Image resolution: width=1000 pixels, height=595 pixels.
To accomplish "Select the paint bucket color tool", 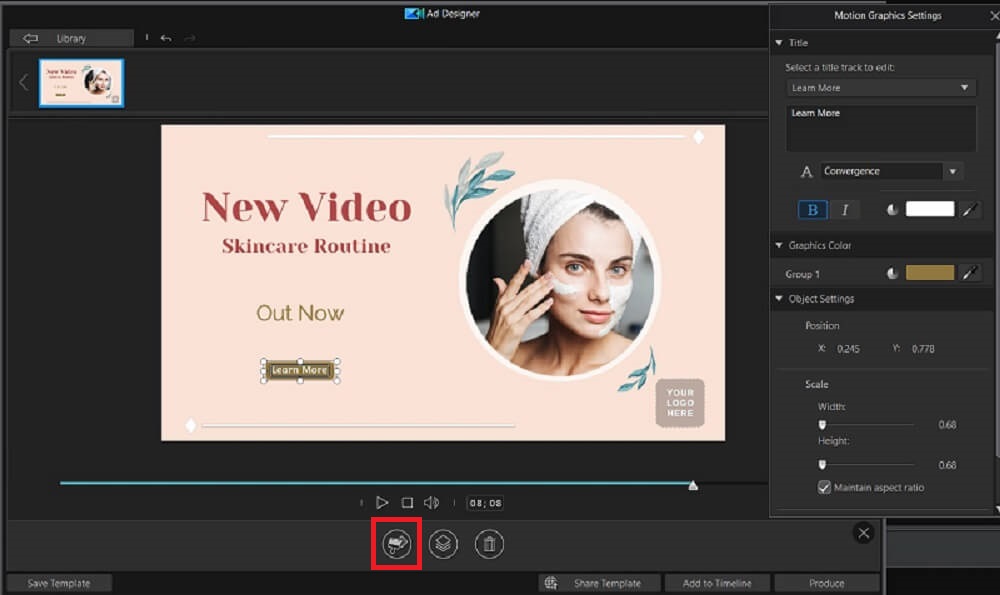I will pos(398,544).
